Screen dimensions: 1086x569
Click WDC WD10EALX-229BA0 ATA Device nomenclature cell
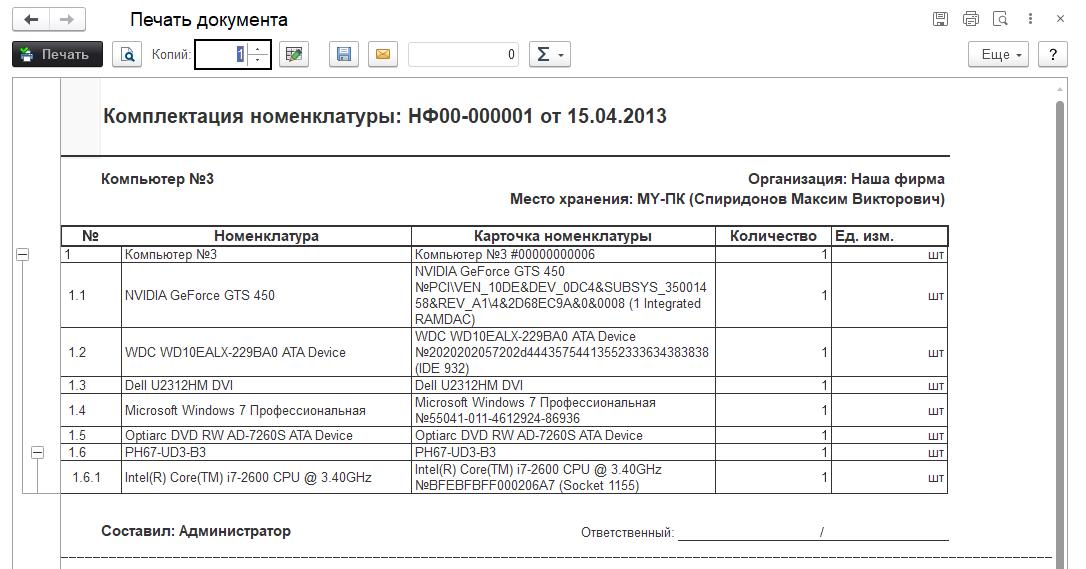tap(266, 352)
